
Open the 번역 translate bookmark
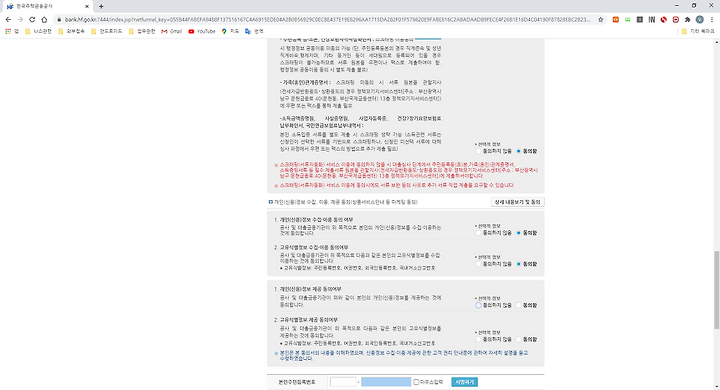point(254,31)
